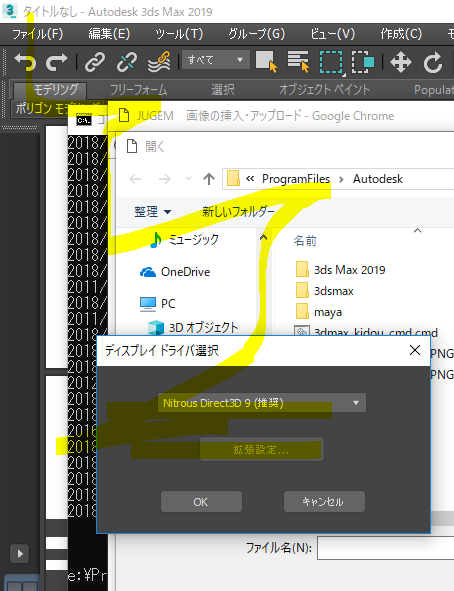Select PC in the navigation pane
Screen dimensions: 454x591
(157, 304)
